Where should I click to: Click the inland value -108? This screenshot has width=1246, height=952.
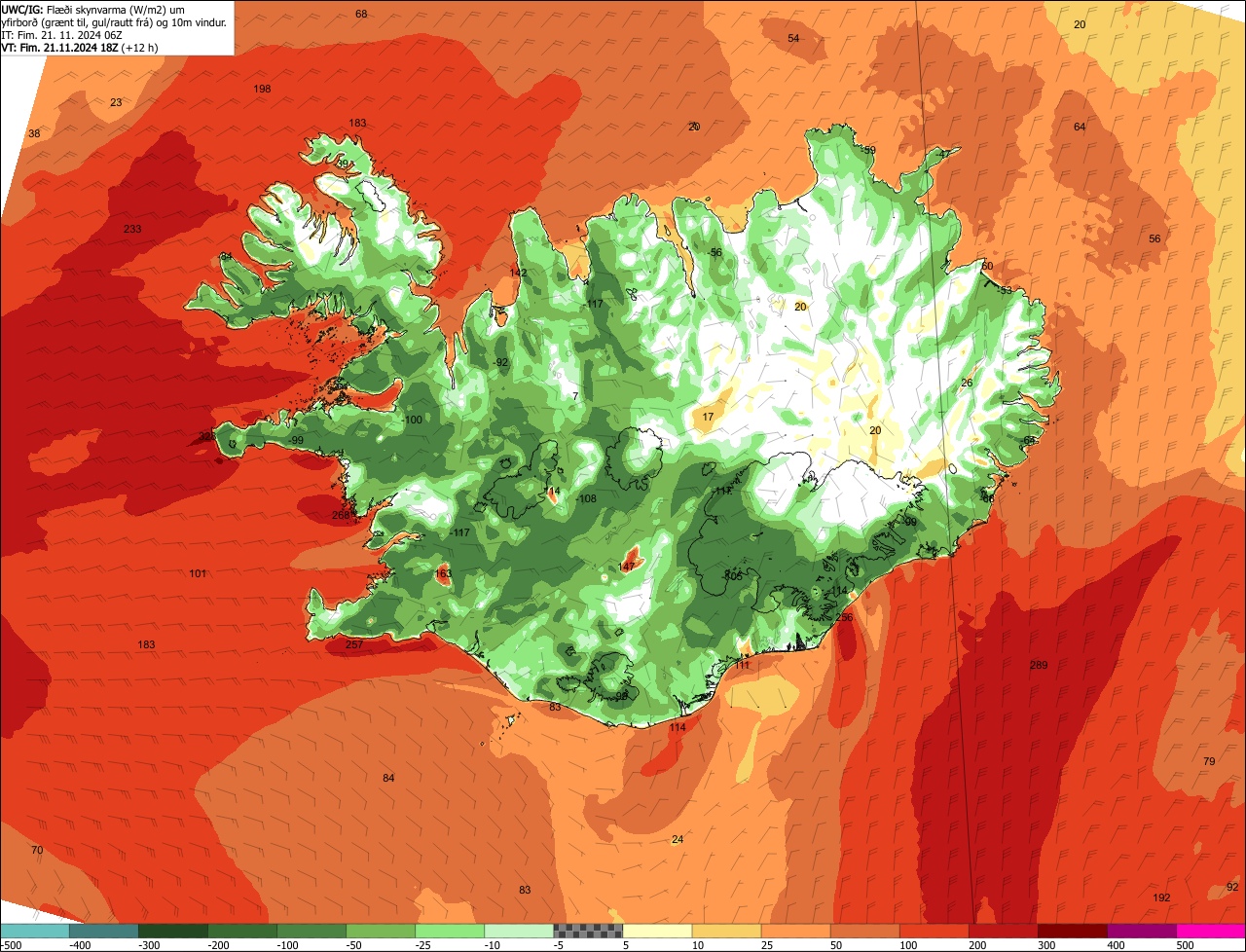[x=586, y=498]
